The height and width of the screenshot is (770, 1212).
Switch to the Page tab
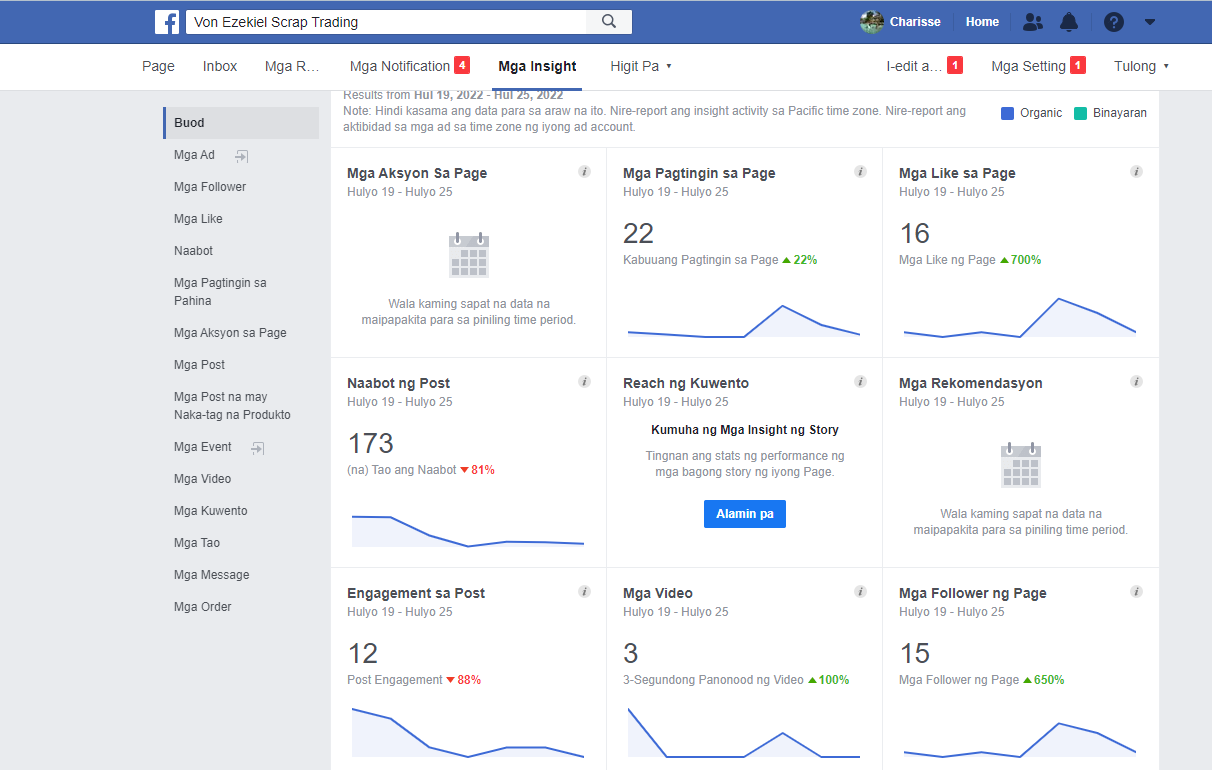(158, 66)
